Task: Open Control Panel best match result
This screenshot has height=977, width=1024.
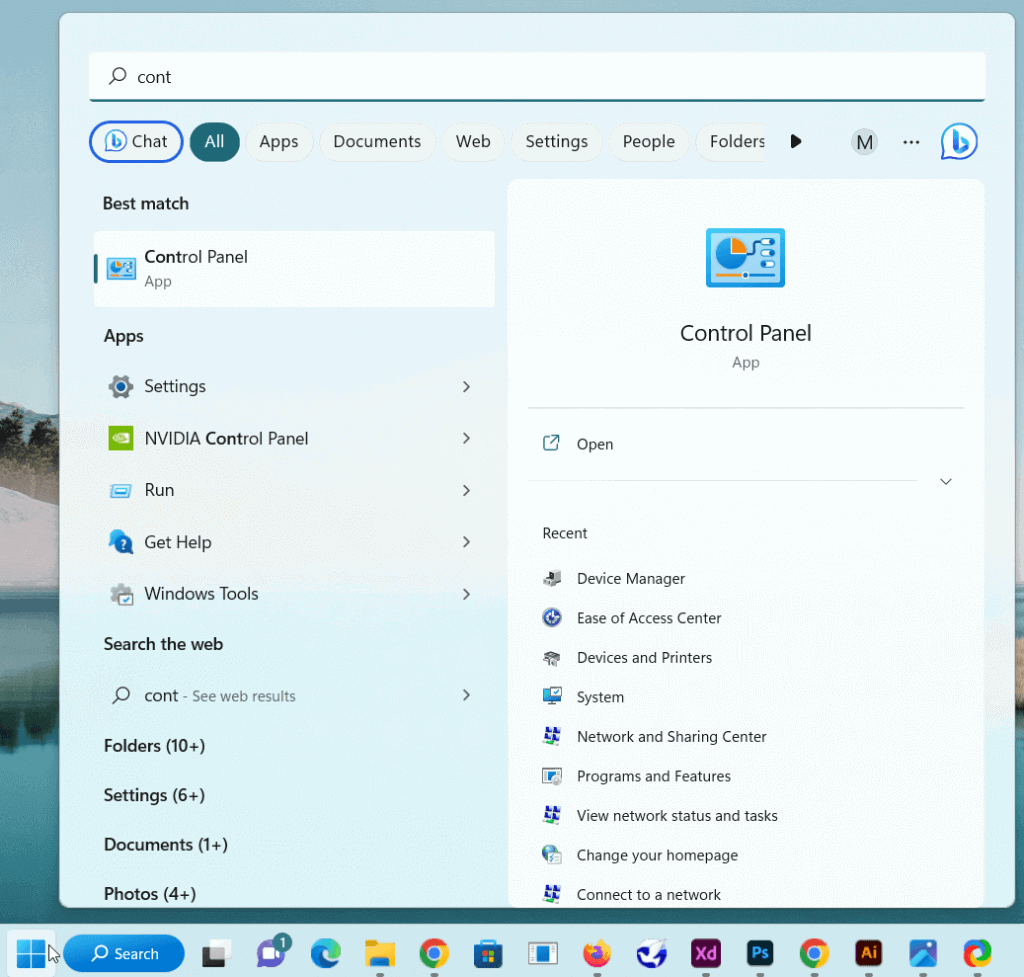Action: coord(294,268)
